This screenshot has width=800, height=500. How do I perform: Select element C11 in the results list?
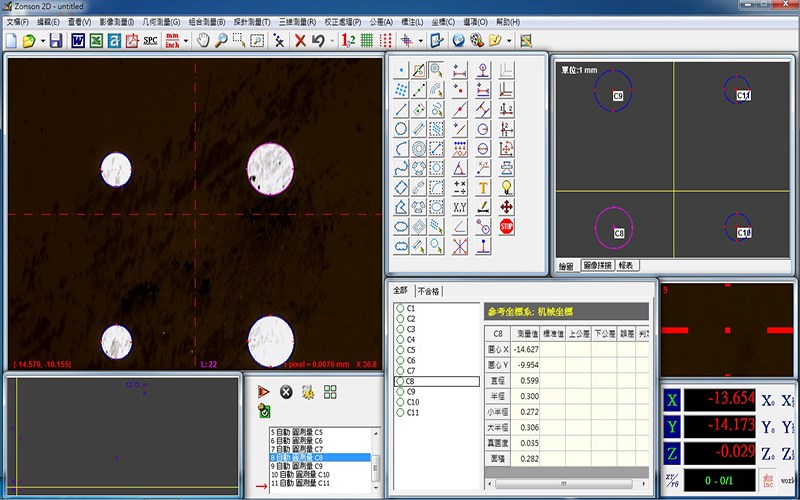click(413, 412)
